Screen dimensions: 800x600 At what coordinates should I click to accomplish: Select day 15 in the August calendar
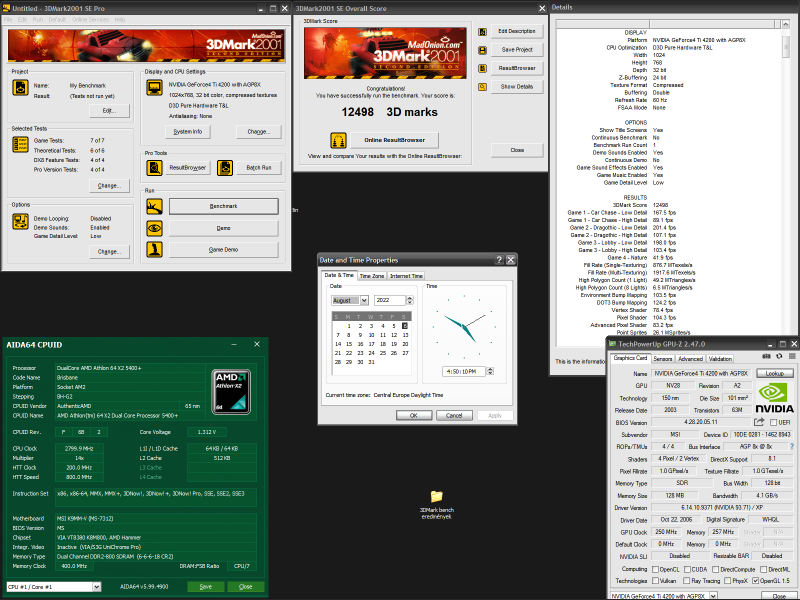tap(349, 344)
